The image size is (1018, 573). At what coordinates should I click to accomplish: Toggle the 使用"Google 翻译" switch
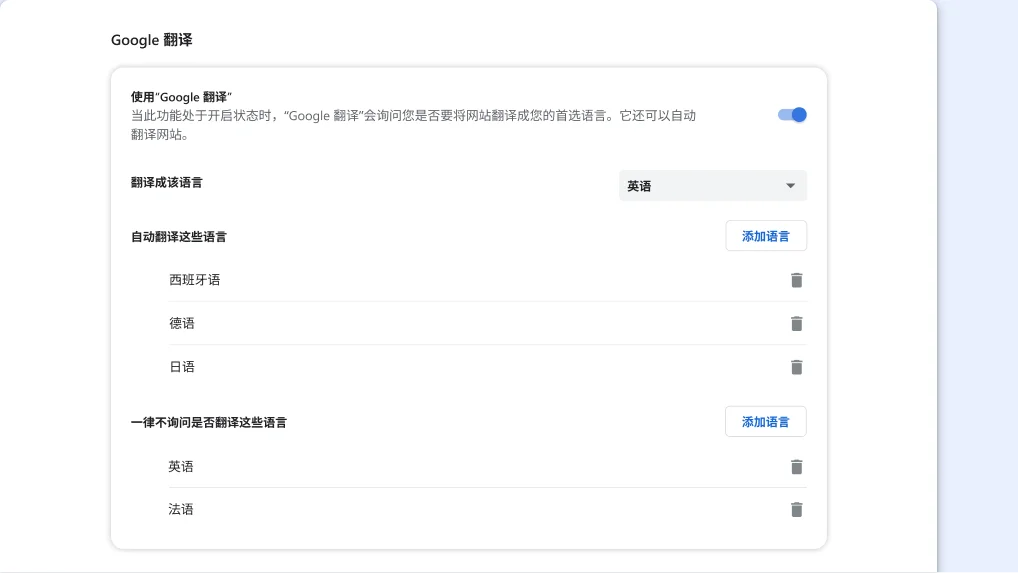(x=792, y=115)
